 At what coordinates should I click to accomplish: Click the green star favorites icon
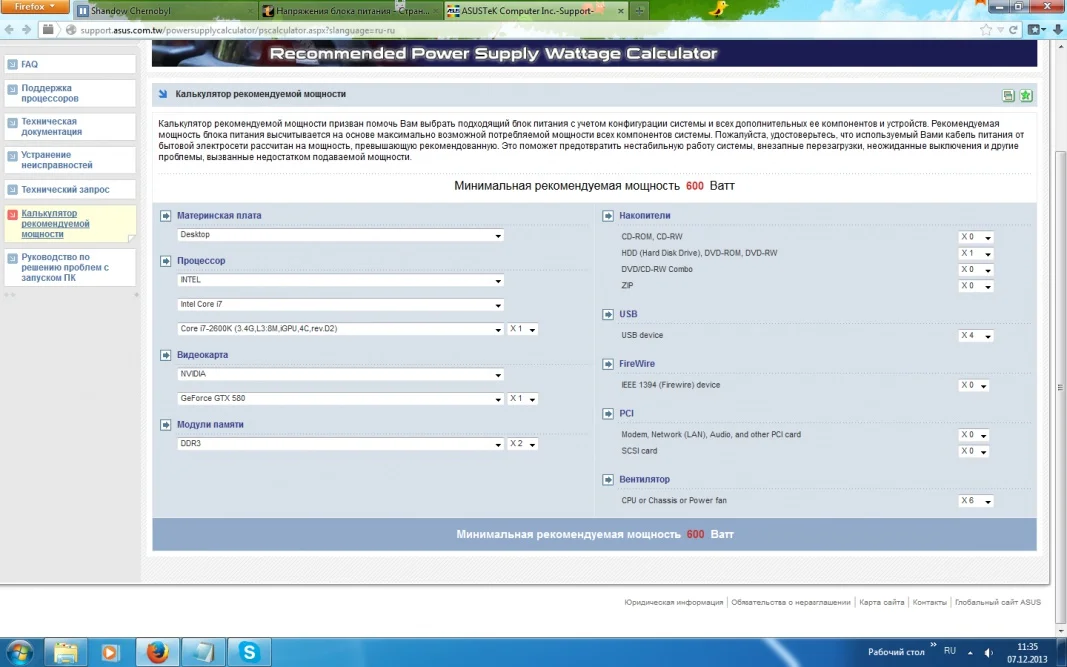coord(1025,96)
